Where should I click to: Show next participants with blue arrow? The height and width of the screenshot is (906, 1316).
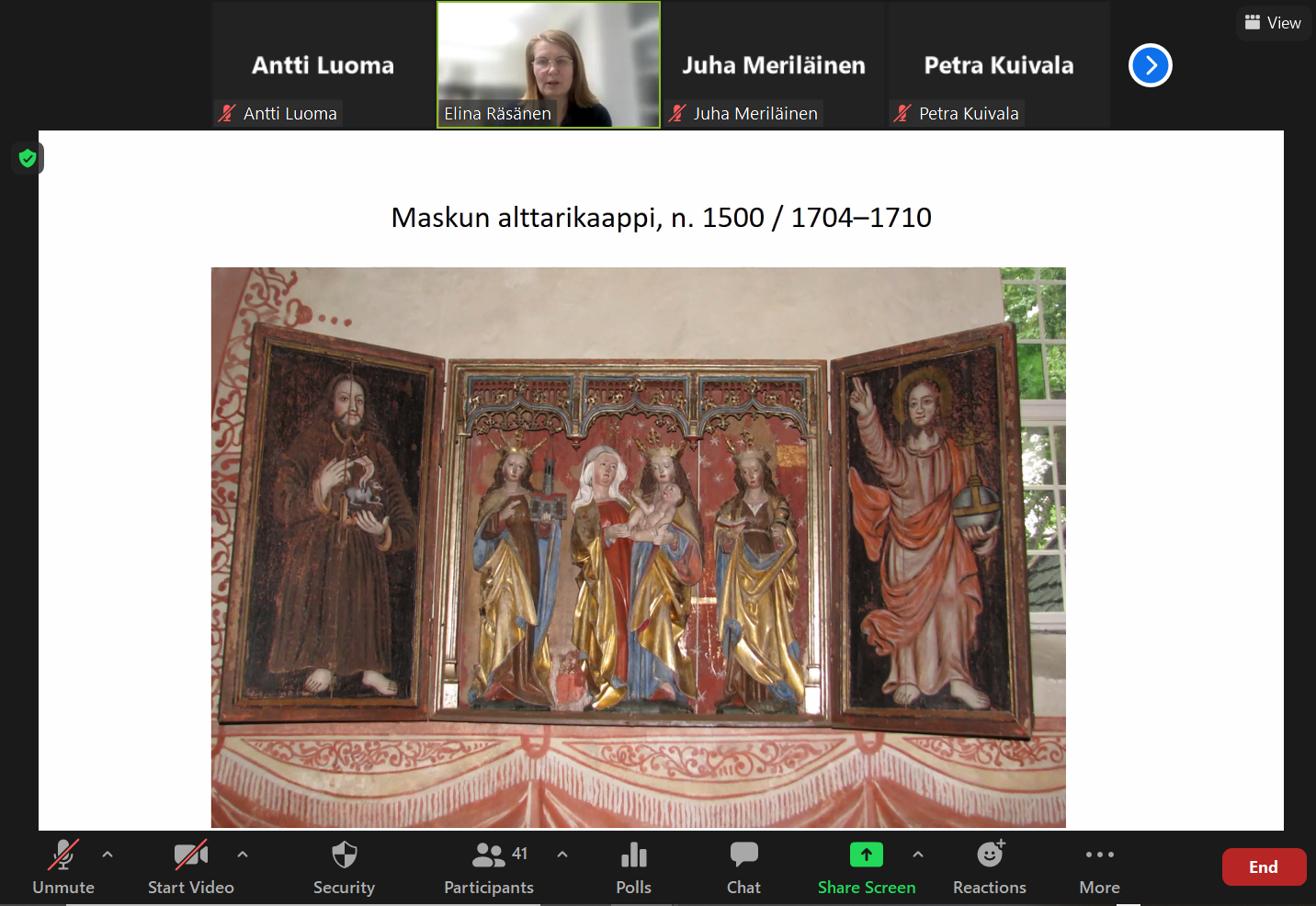pos(1151,65)
